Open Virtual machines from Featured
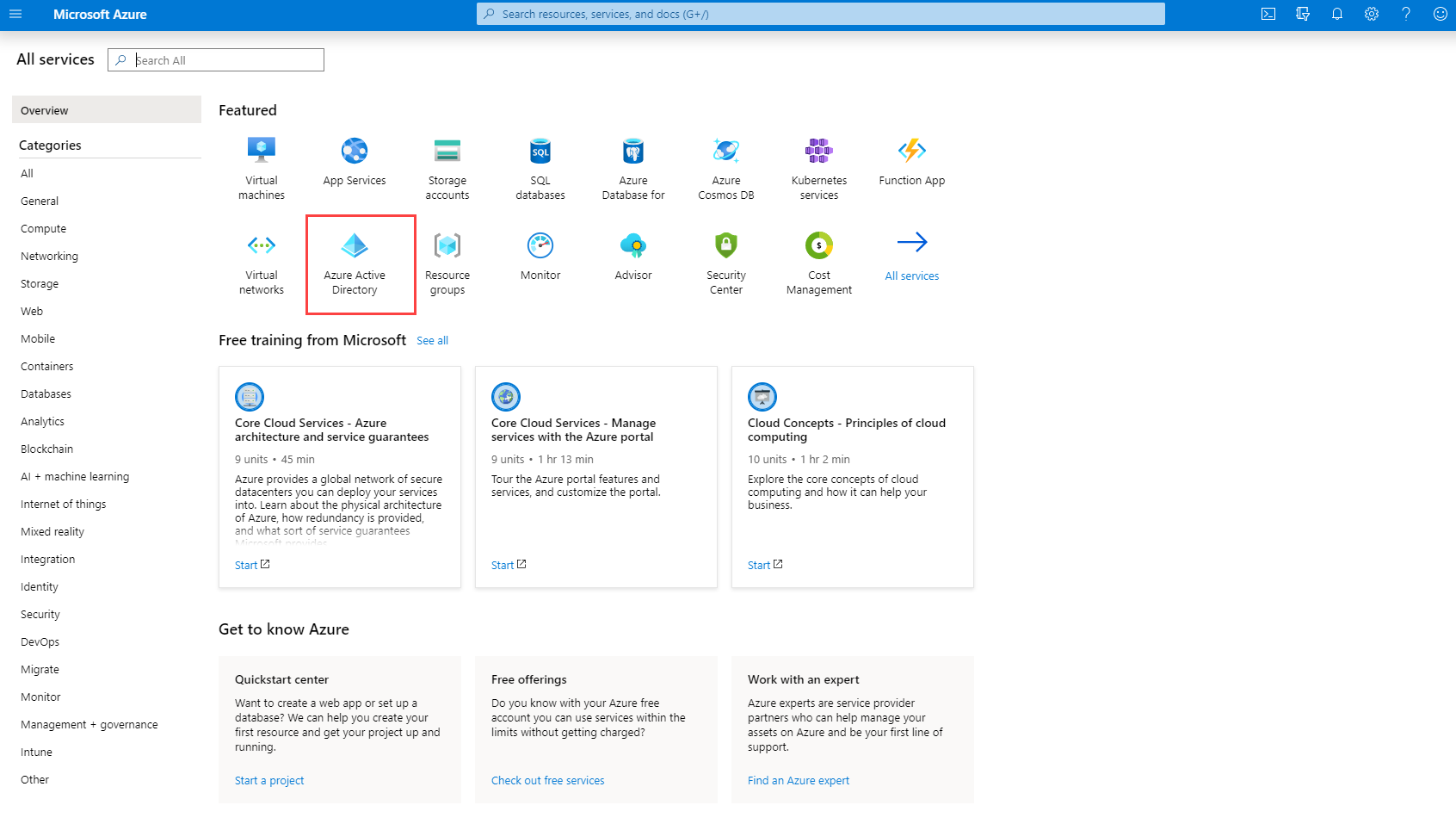Image resolution: width=1456 pixels, height=830 pixels. click(x=262, y=169)
